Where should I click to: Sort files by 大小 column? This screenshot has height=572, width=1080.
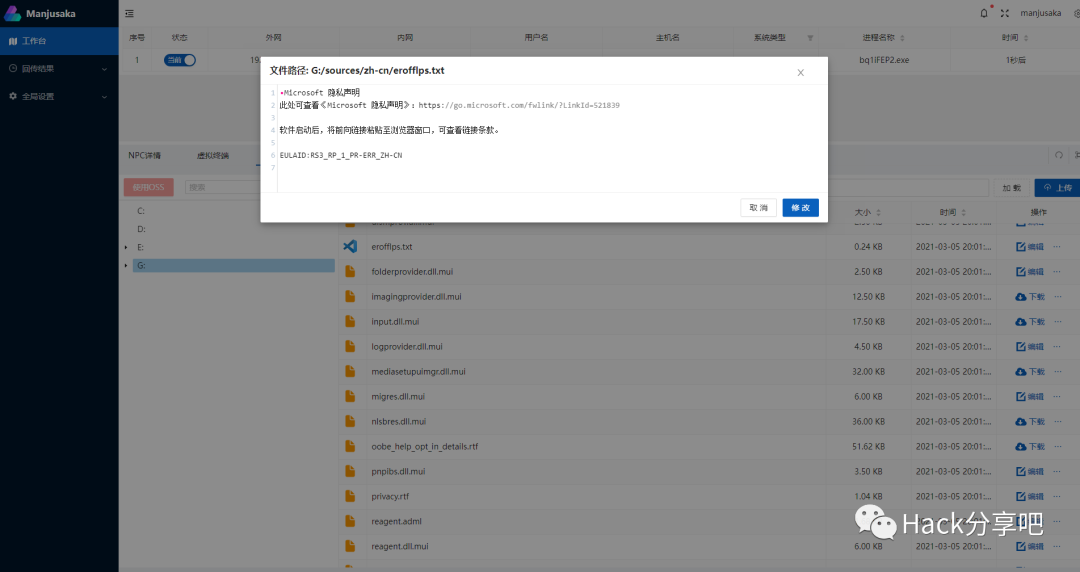pyautogui.click(x=878, y=212)
